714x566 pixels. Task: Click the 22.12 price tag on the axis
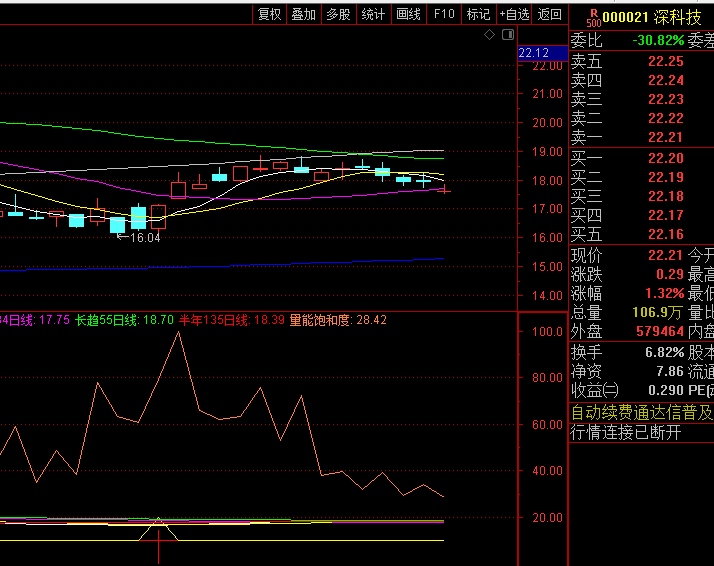(x=534, y=53)
